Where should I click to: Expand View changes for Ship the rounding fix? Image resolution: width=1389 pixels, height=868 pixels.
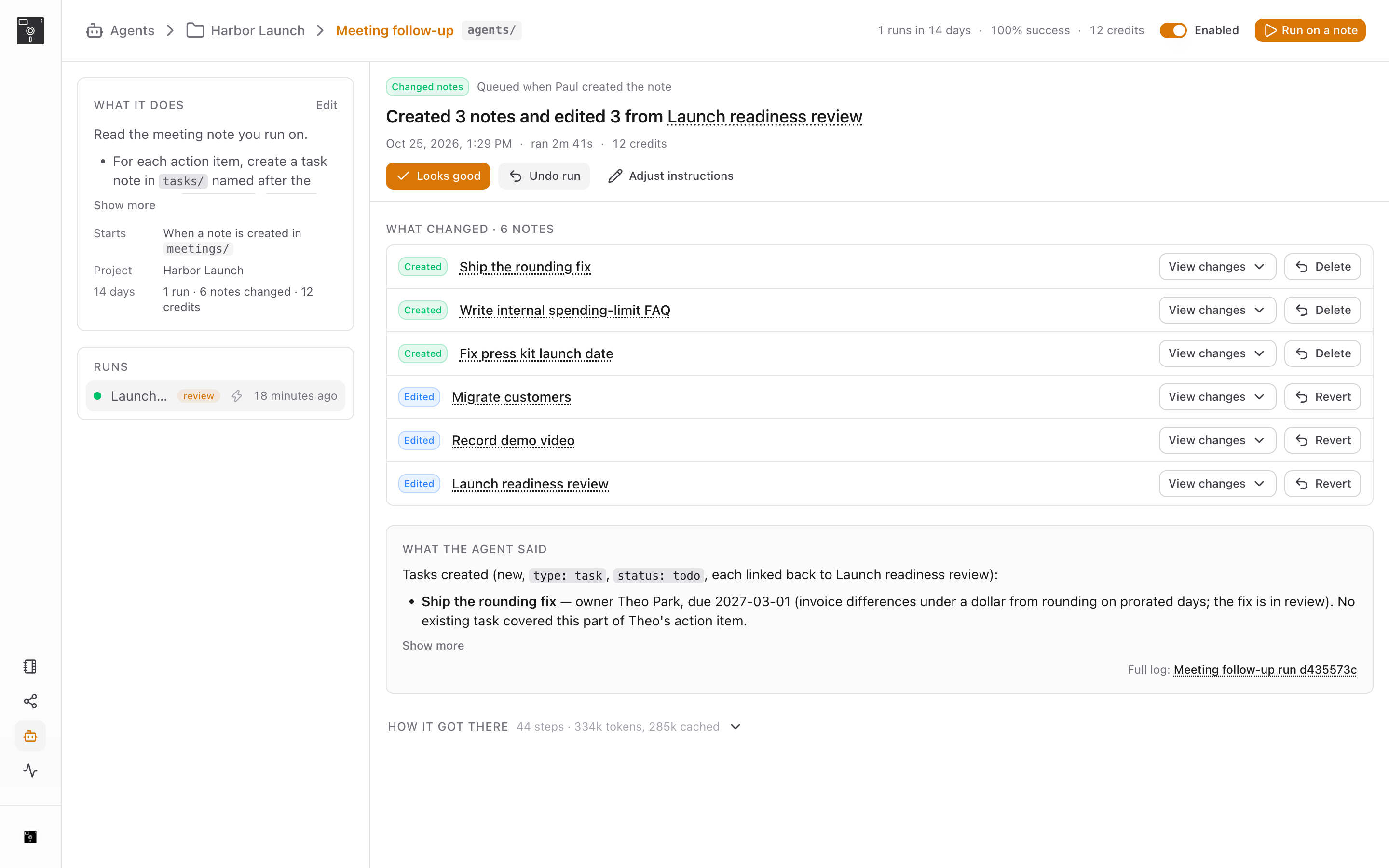[1217, 266]
